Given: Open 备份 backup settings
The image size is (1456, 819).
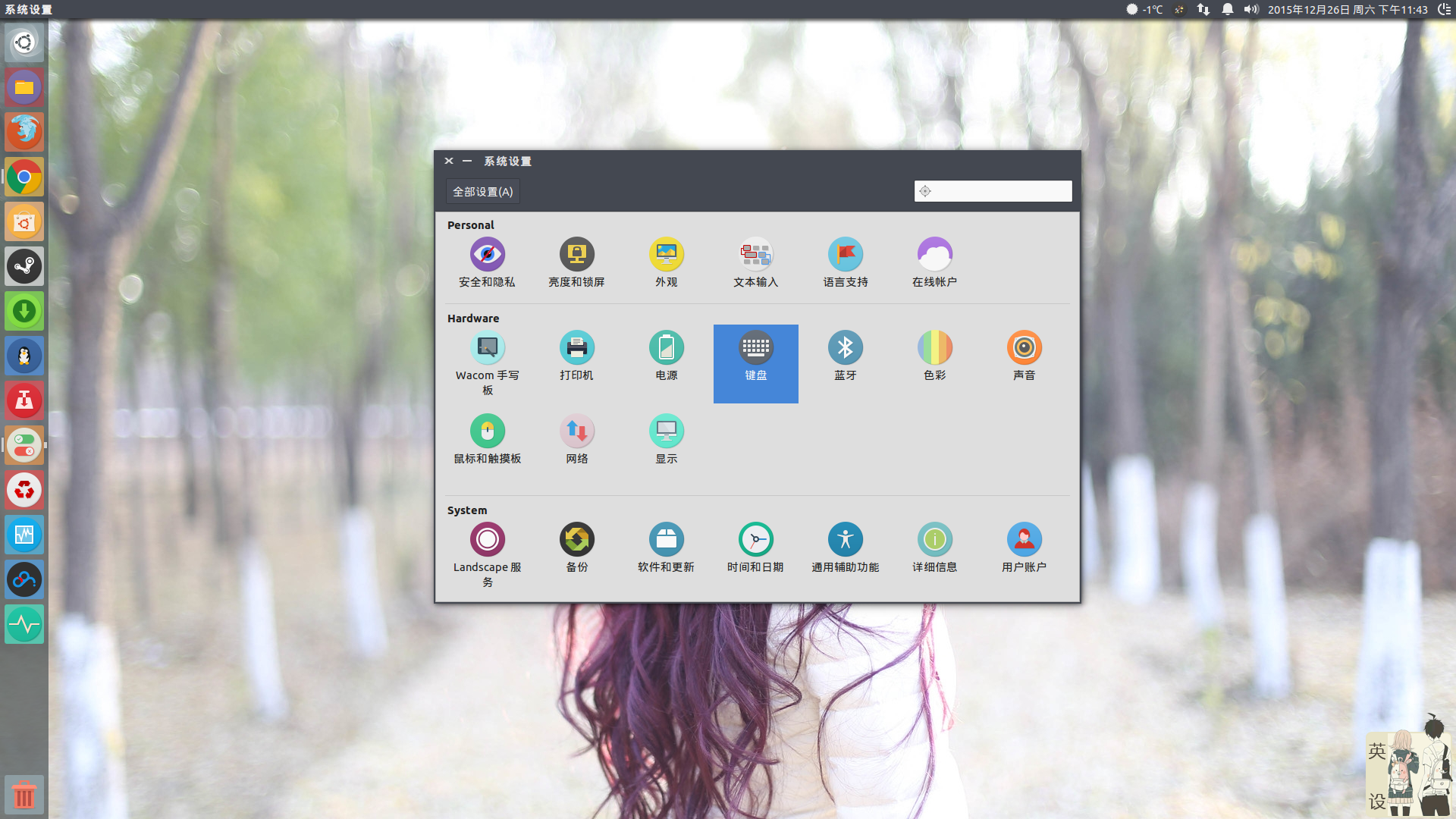Looking at the screenshot, I should coord(576,548).
